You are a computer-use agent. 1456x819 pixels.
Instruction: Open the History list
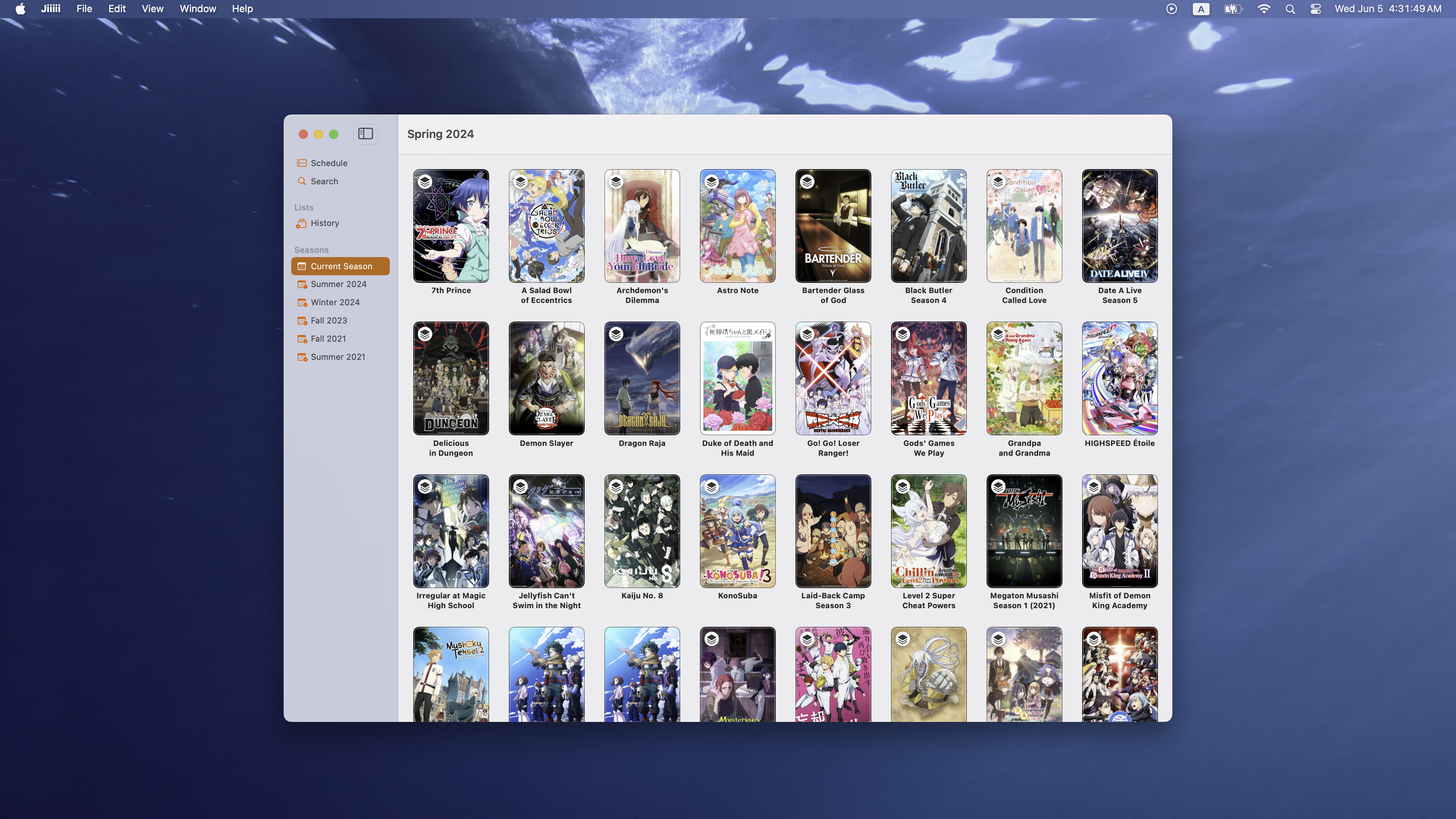(325, 223)
